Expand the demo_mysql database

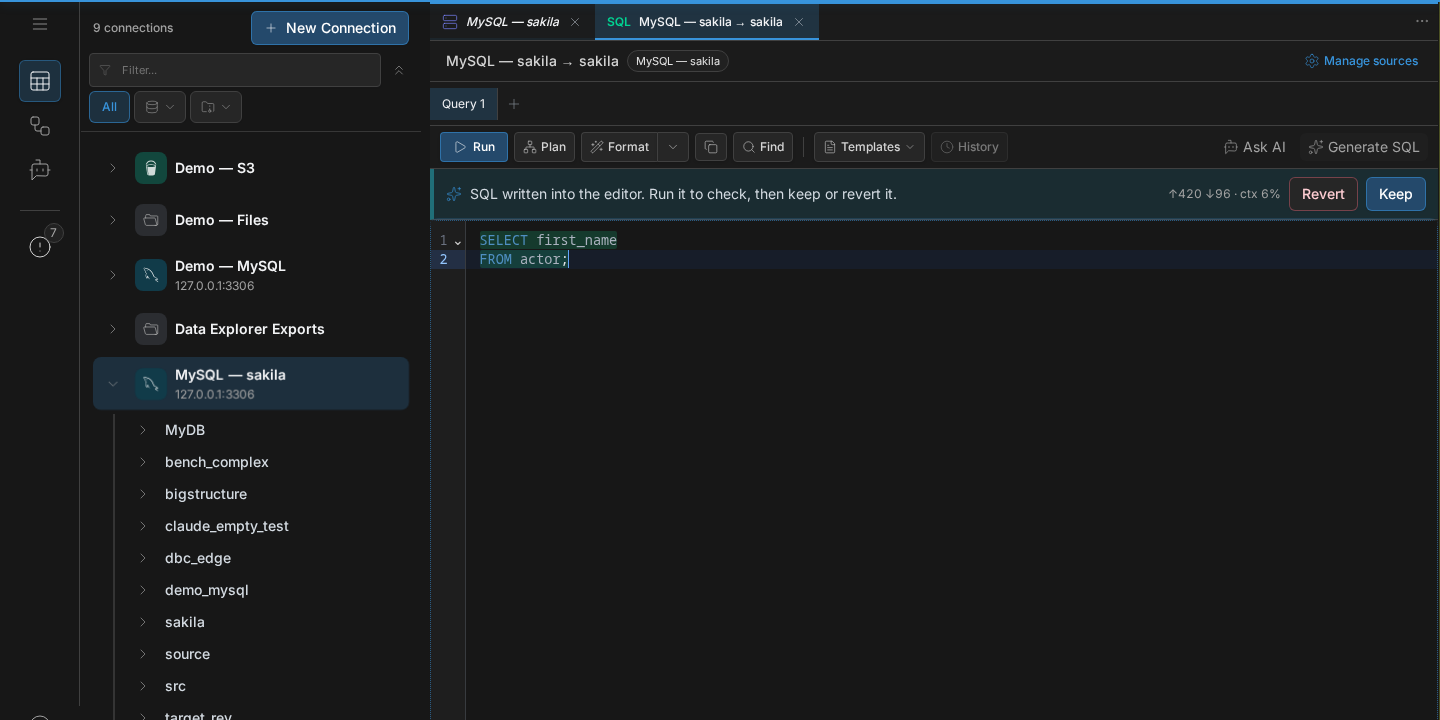(142, 590)
